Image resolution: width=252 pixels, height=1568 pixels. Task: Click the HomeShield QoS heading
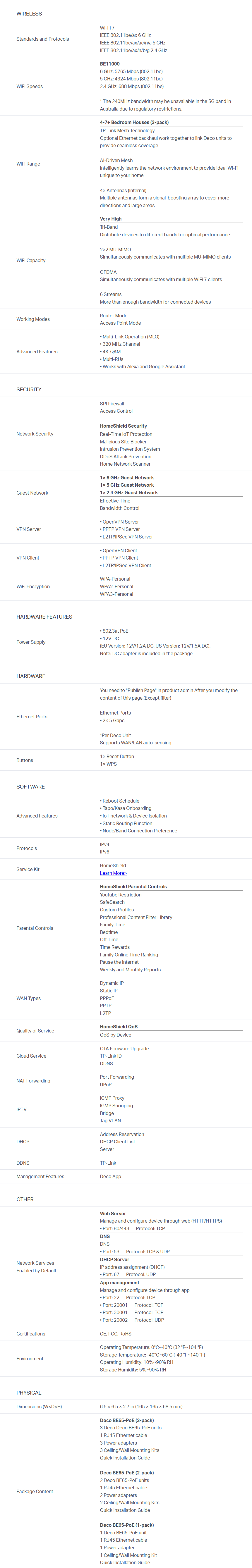(119, 1027)
